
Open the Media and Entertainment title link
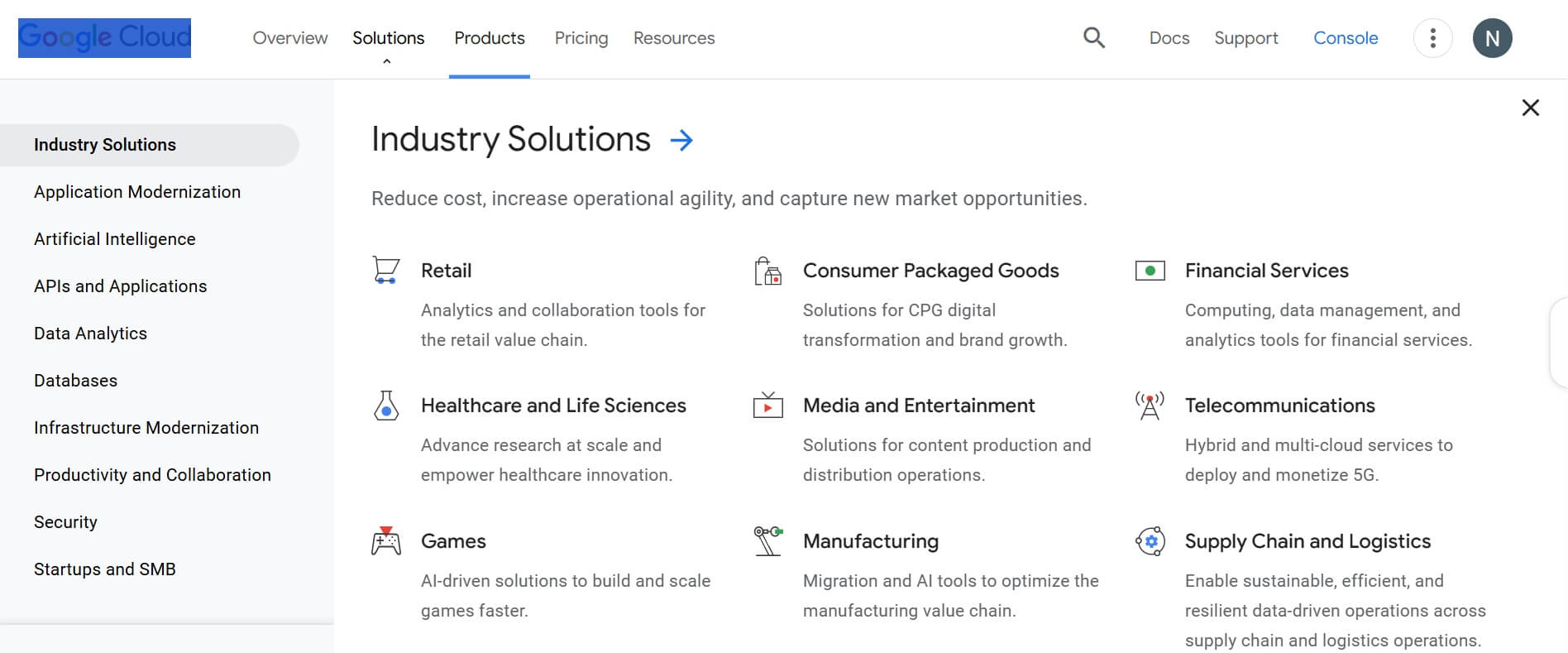point(919,406)
